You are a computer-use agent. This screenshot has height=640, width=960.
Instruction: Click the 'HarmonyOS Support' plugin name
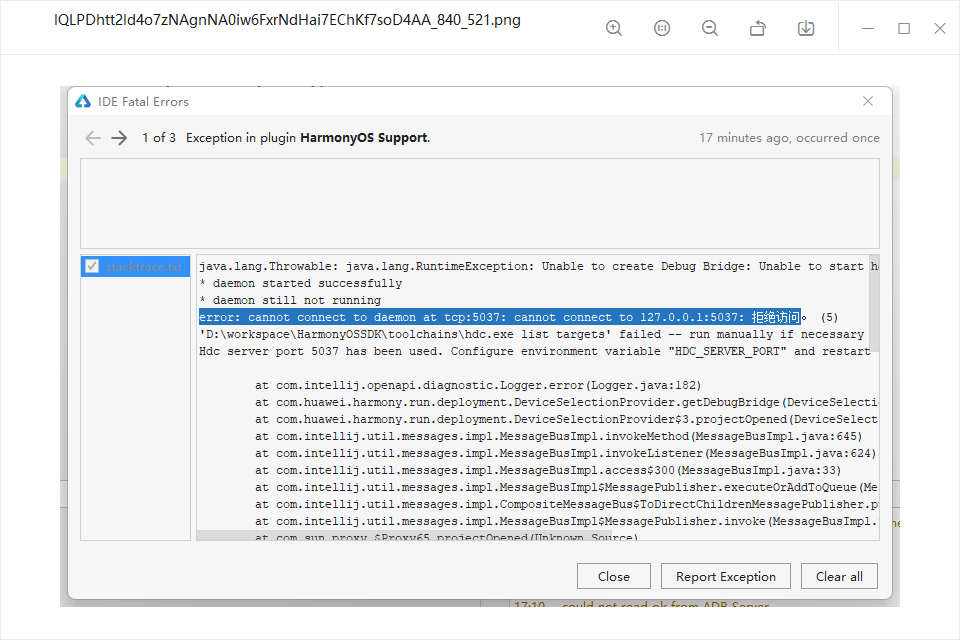click(364, 138)
